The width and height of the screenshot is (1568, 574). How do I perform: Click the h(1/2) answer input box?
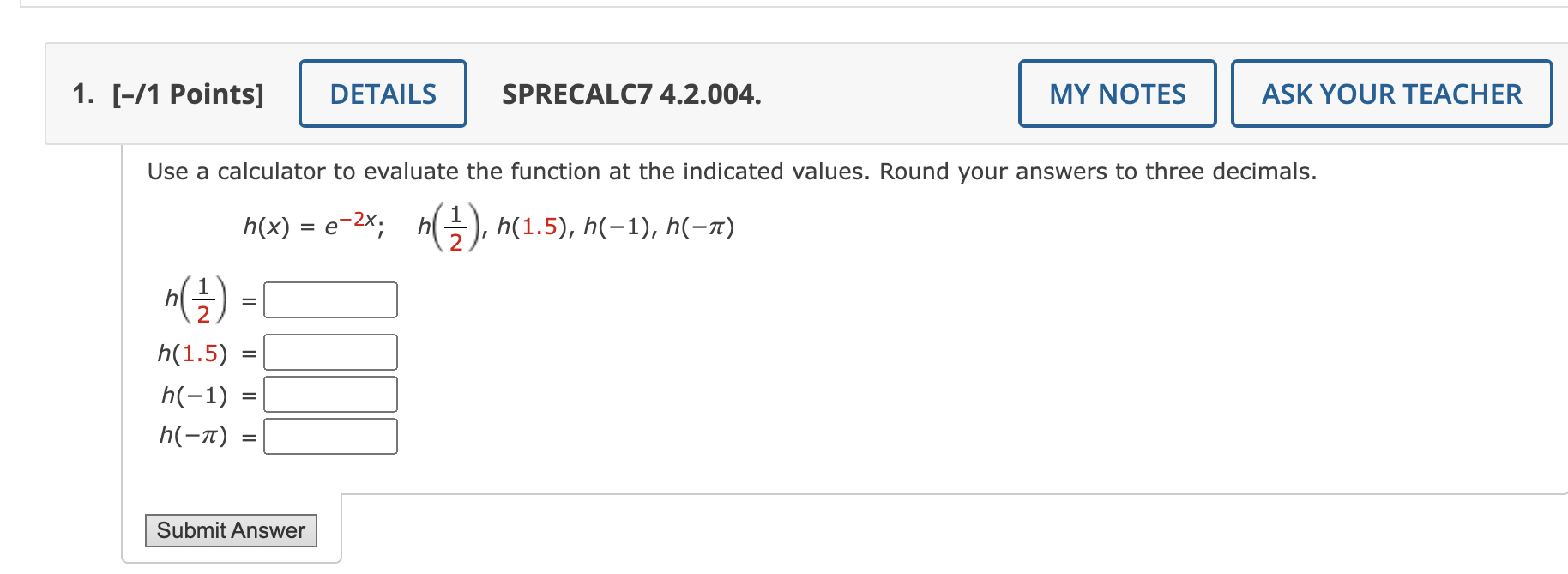coord(329,299)
